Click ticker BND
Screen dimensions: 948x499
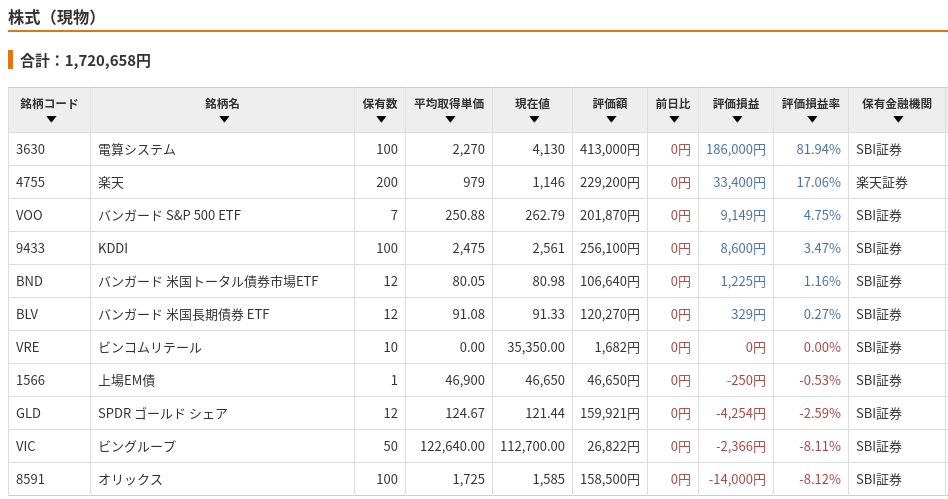tap(29, 281)
